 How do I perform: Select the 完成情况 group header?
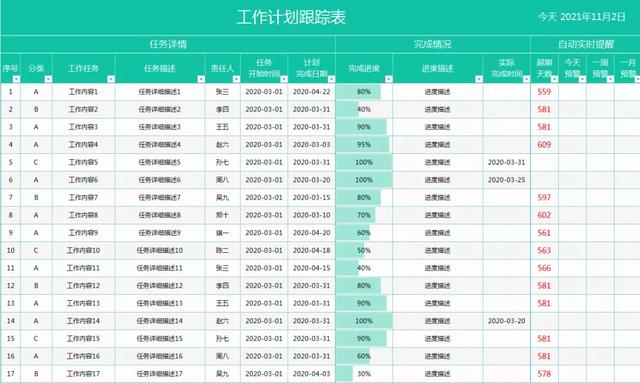point(433,44)
